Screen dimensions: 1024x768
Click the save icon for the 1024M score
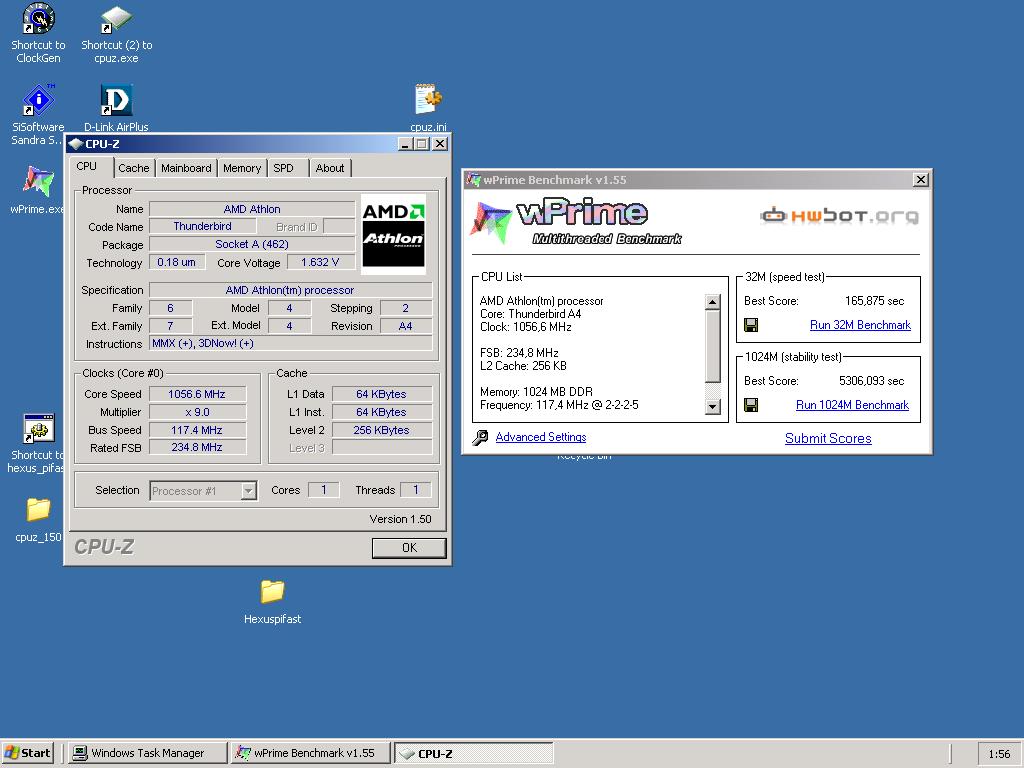[x=751, y=406]
